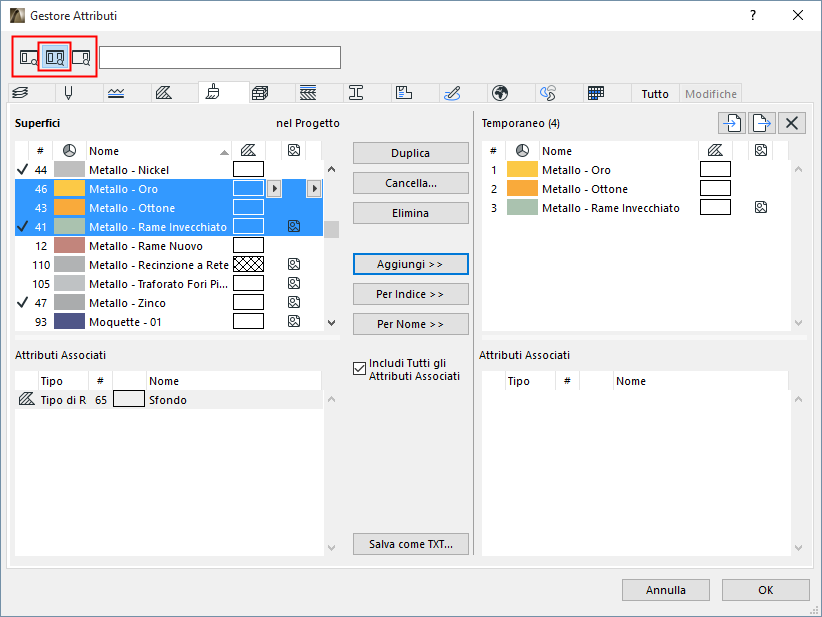Click the export file icon above Temporaneo list
This screenshot has height=617, width=822.
(762, 123)
